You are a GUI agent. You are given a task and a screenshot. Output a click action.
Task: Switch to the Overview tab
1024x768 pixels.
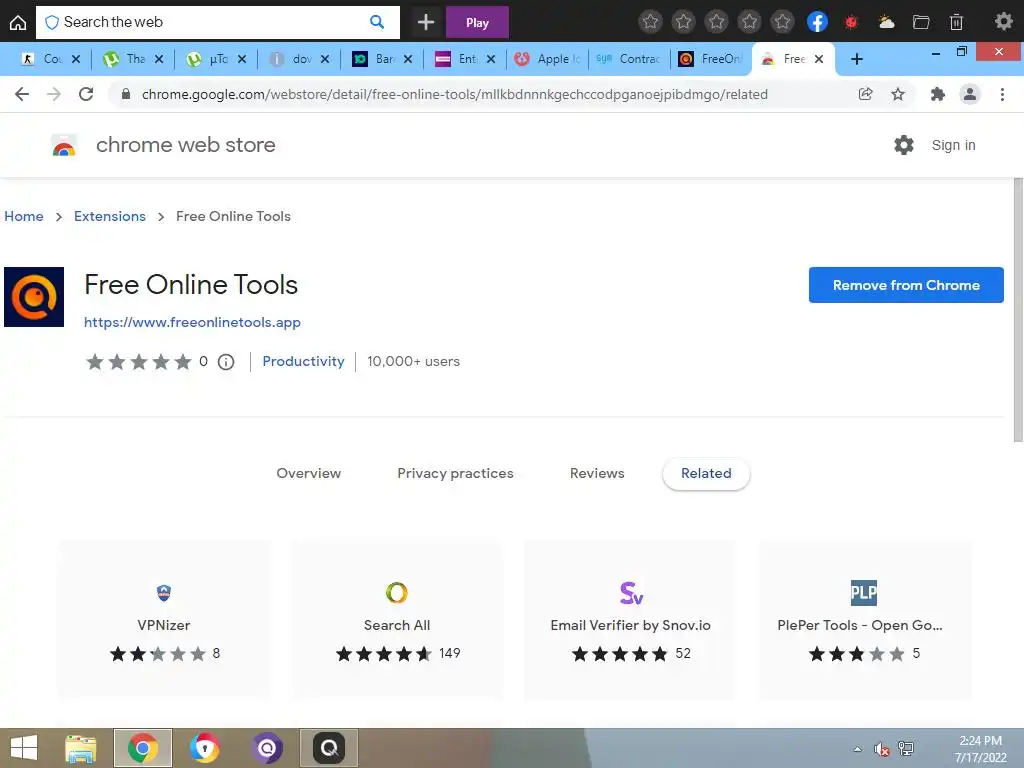pyautogui.click(x=308, y=473)
